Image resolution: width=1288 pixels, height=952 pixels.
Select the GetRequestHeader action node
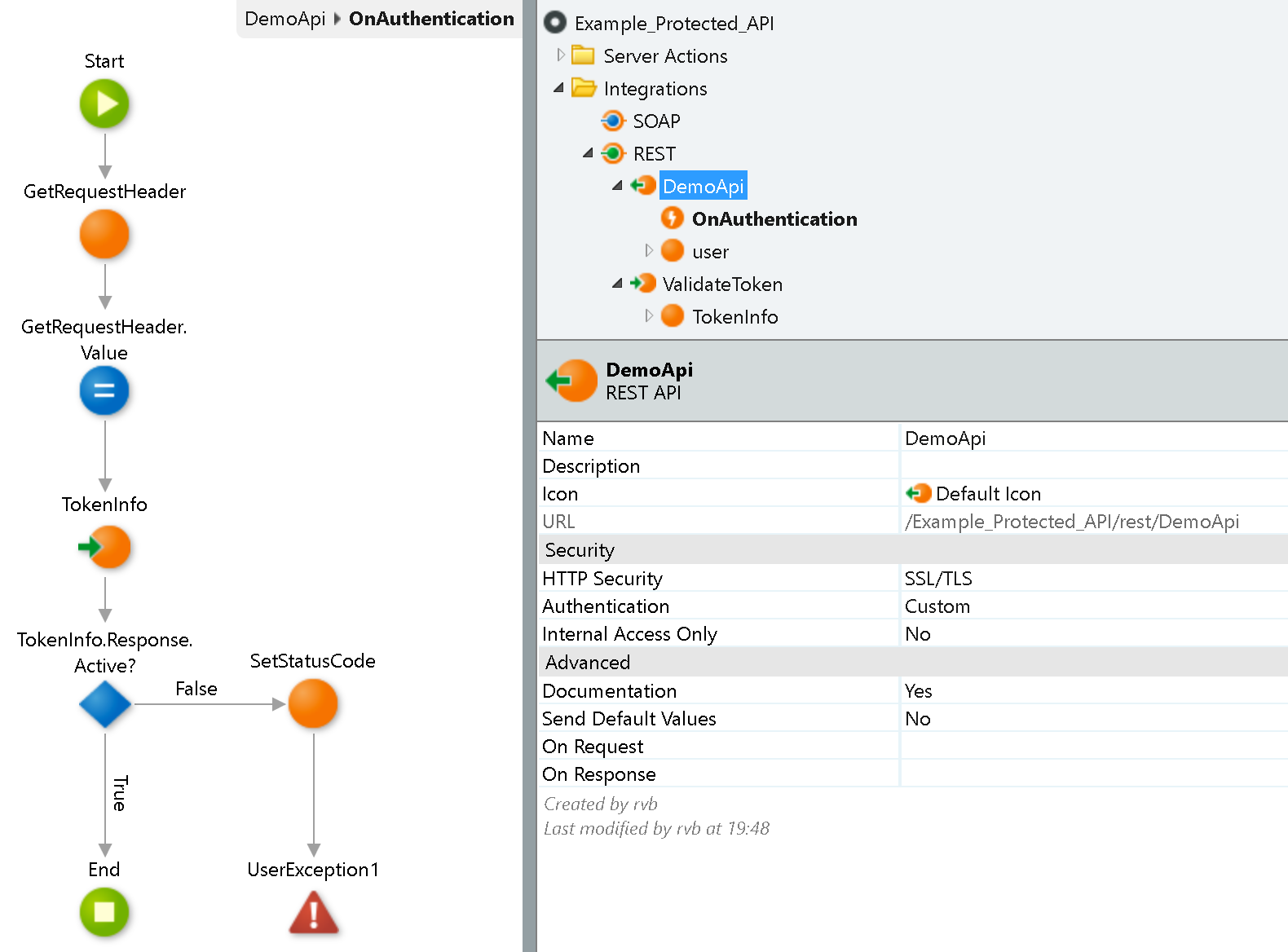pos(104,235)
